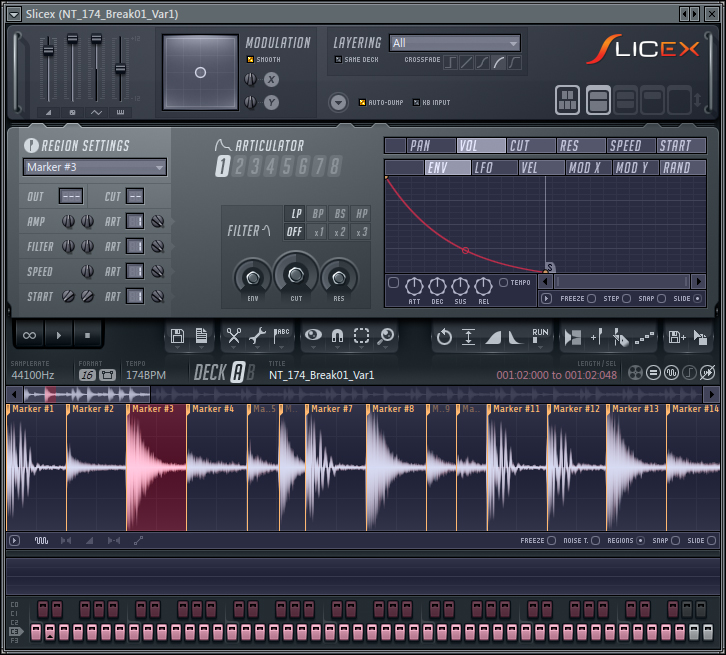Select articulator number 2
The height and width of the screenshot is (655, 726).
239,166
